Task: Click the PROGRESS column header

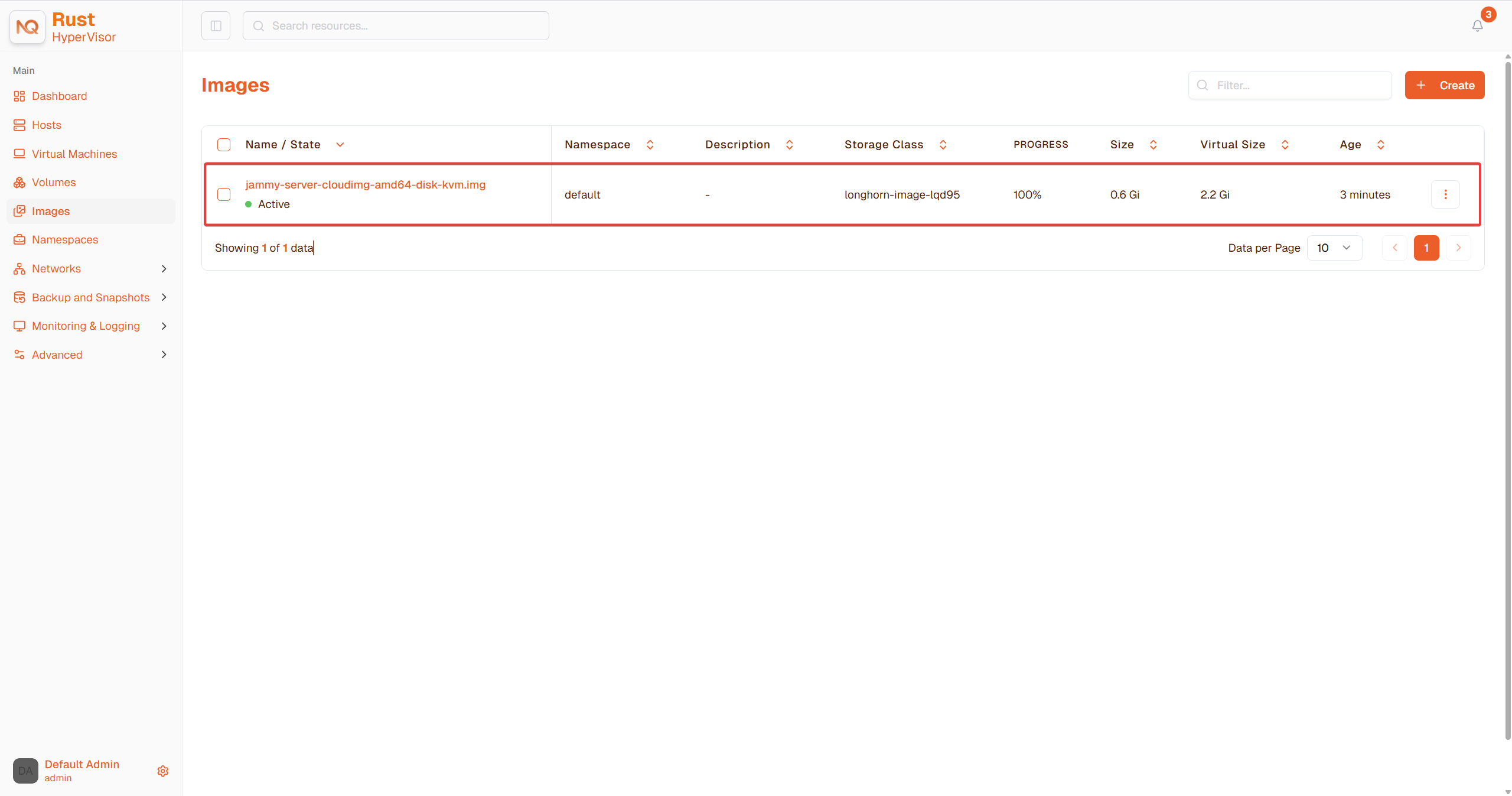Action: click(1041, 145)
